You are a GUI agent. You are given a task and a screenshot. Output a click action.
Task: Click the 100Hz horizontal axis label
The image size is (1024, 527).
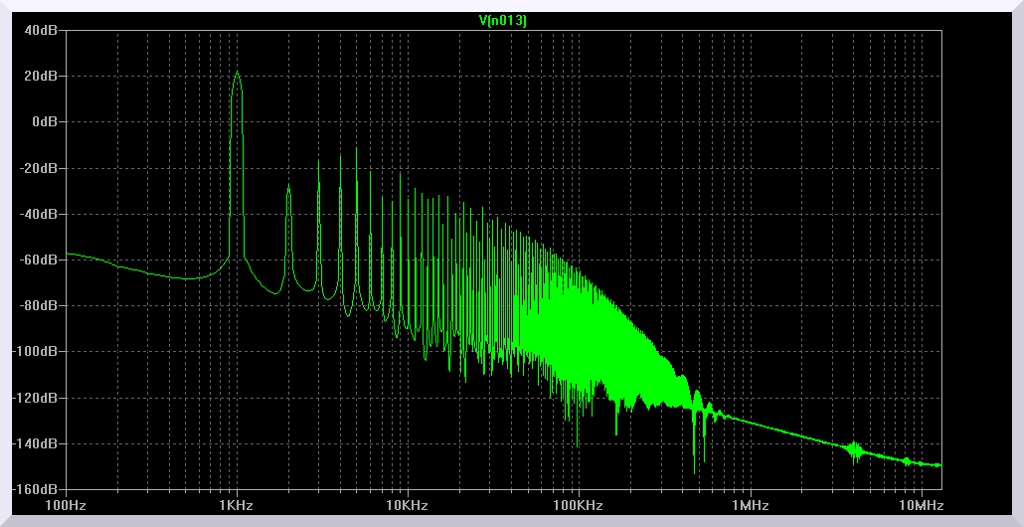66,506
